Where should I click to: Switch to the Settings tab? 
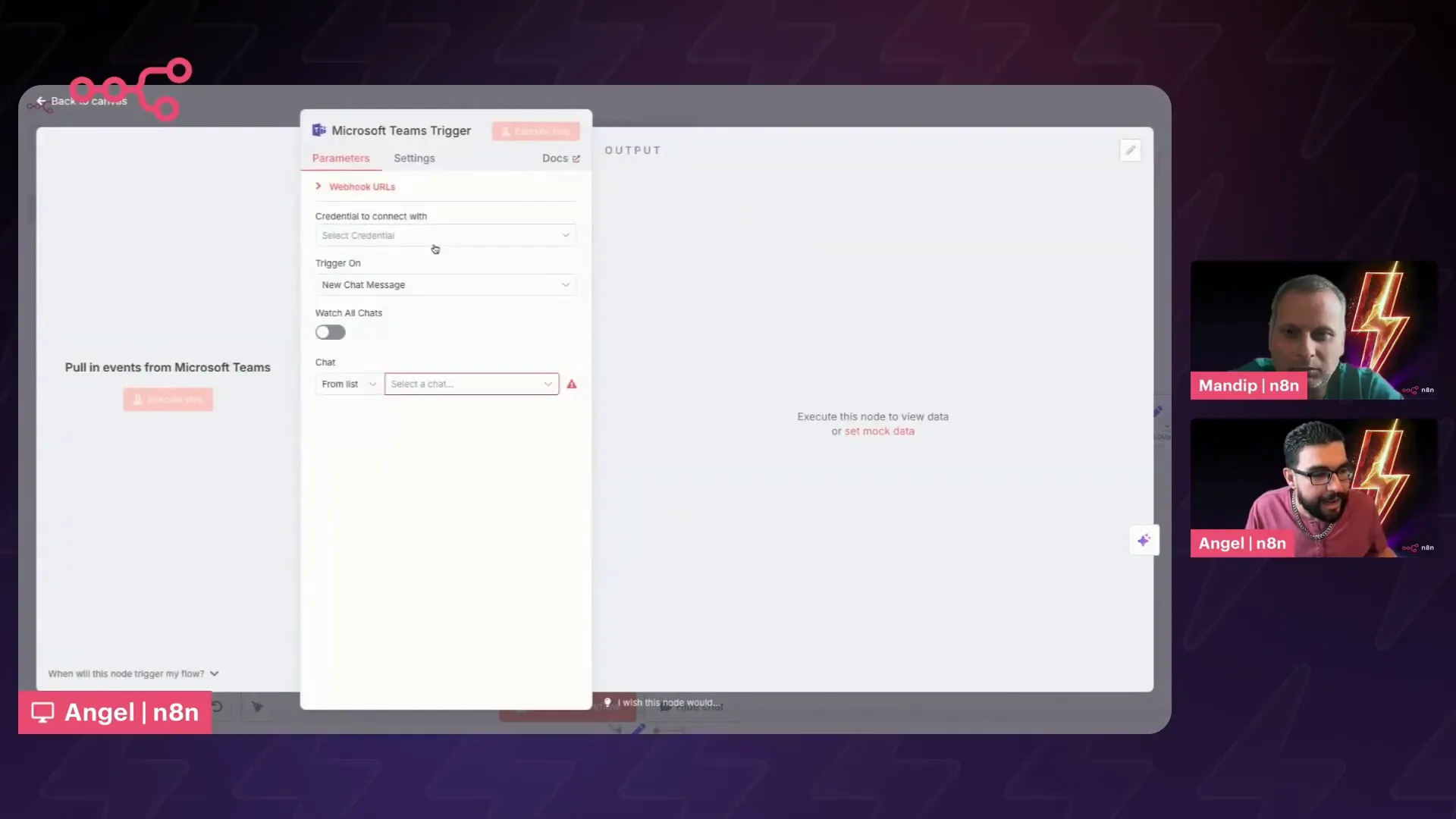414,158
